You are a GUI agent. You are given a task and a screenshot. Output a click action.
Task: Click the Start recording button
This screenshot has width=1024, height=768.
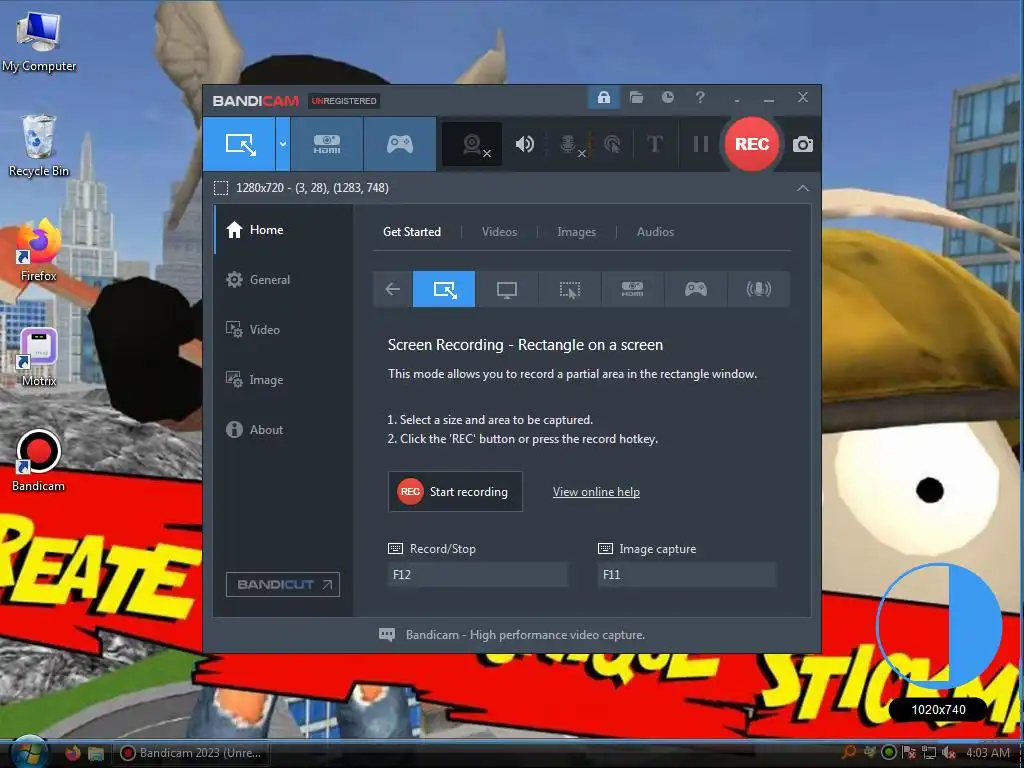click(455, 492)
